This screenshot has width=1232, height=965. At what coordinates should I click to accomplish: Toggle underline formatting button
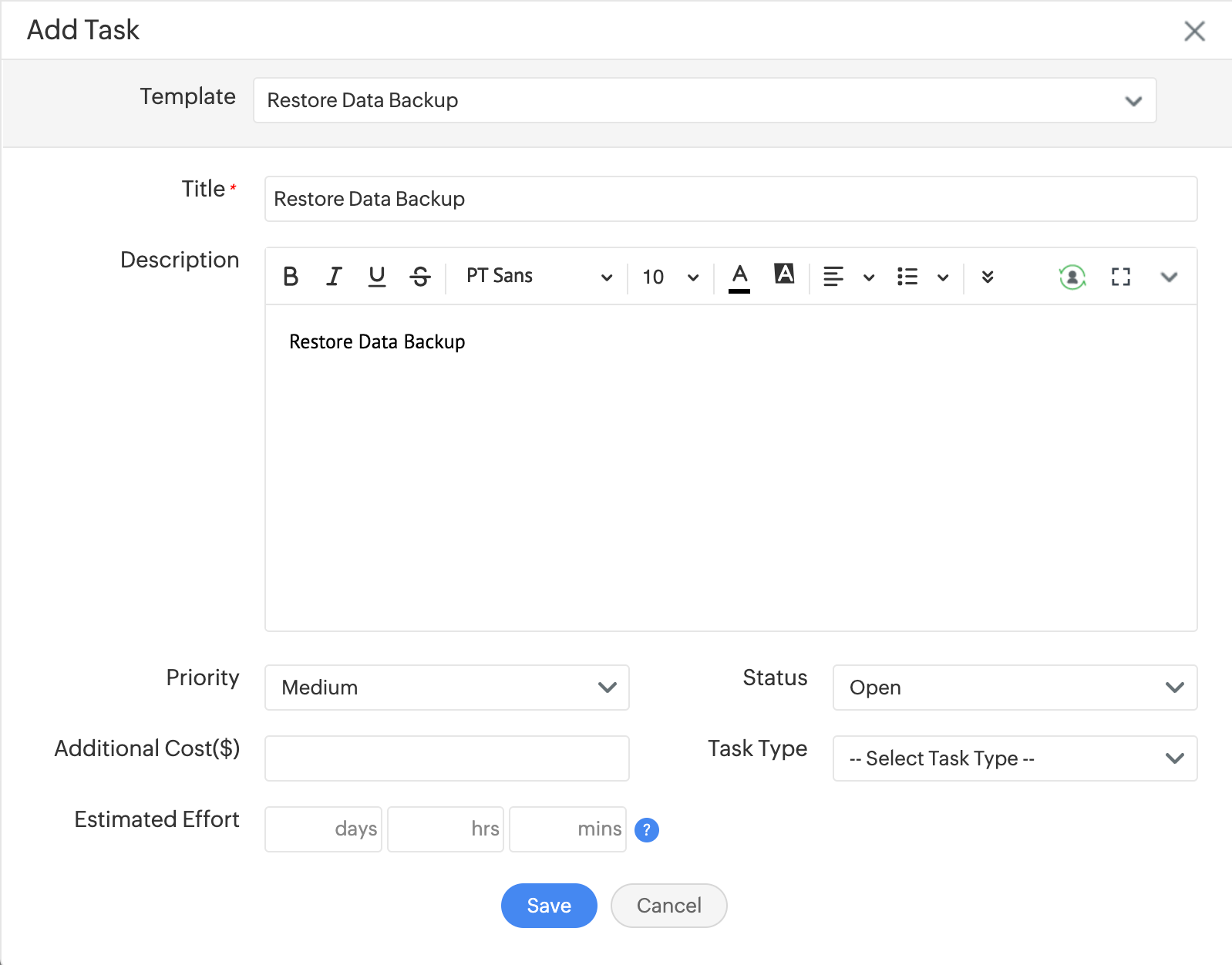[x=377, y=277]
